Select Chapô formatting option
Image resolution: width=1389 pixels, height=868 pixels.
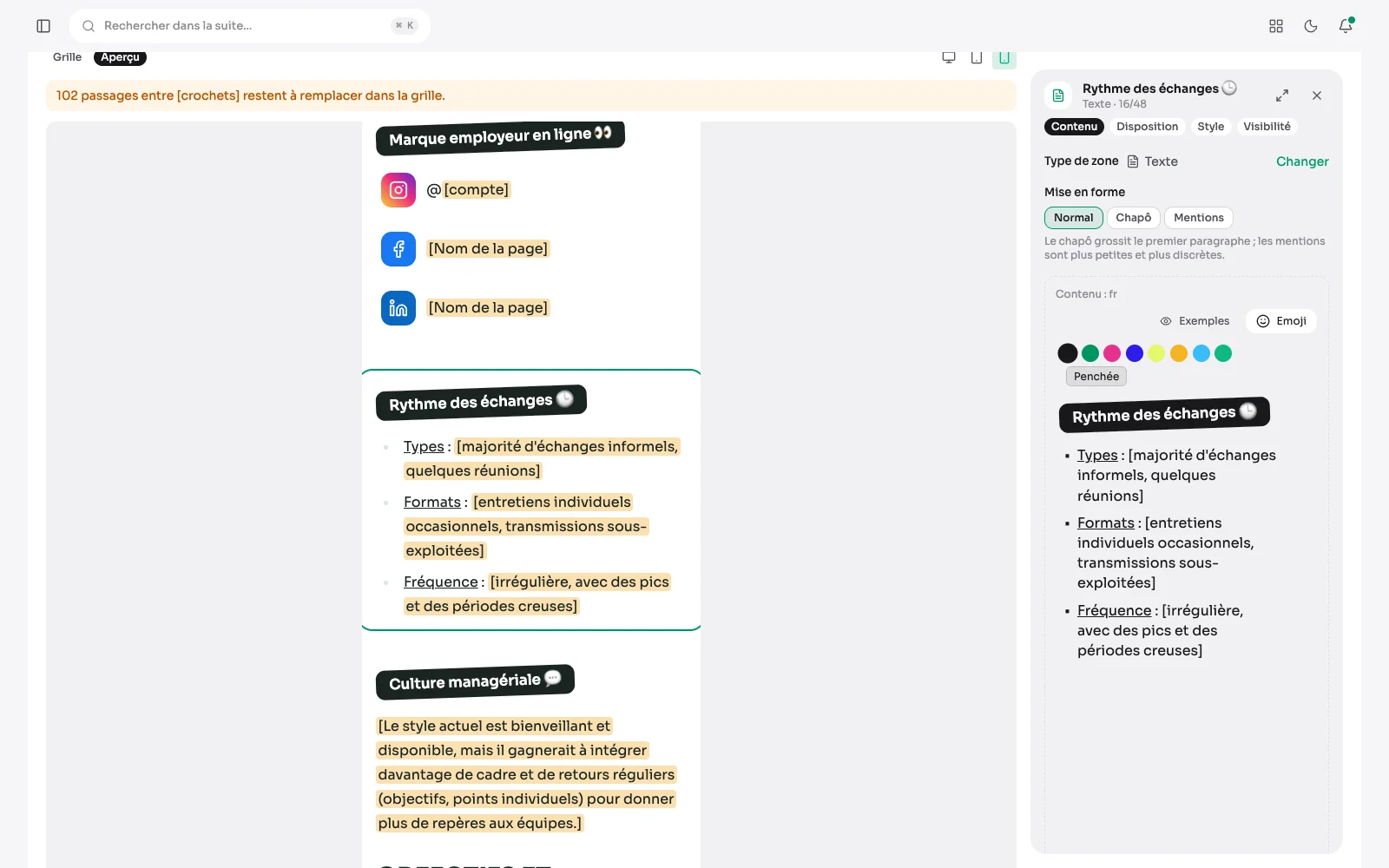(x=1134, y=218)
